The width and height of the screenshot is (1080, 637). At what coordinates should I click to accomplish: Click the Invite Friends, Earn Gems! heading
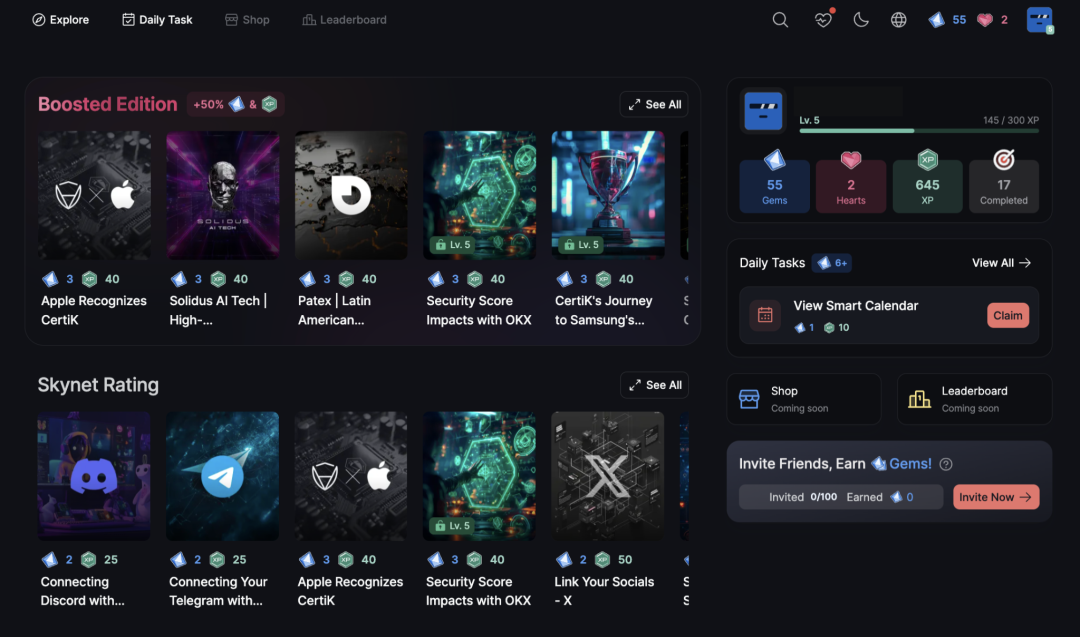pyautogui.click(x=835, y=464)
